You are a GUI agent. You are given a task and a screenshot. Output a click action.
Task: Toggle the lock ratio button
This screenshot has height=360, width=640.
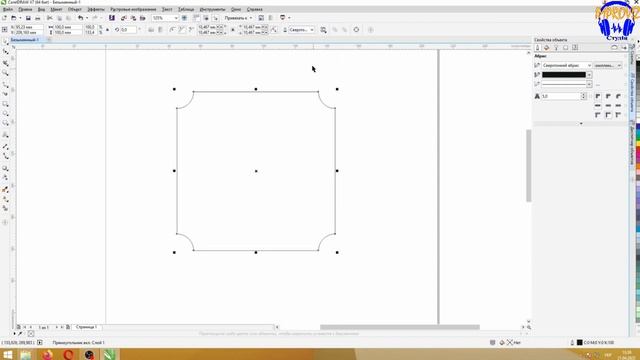click(107, 29)
